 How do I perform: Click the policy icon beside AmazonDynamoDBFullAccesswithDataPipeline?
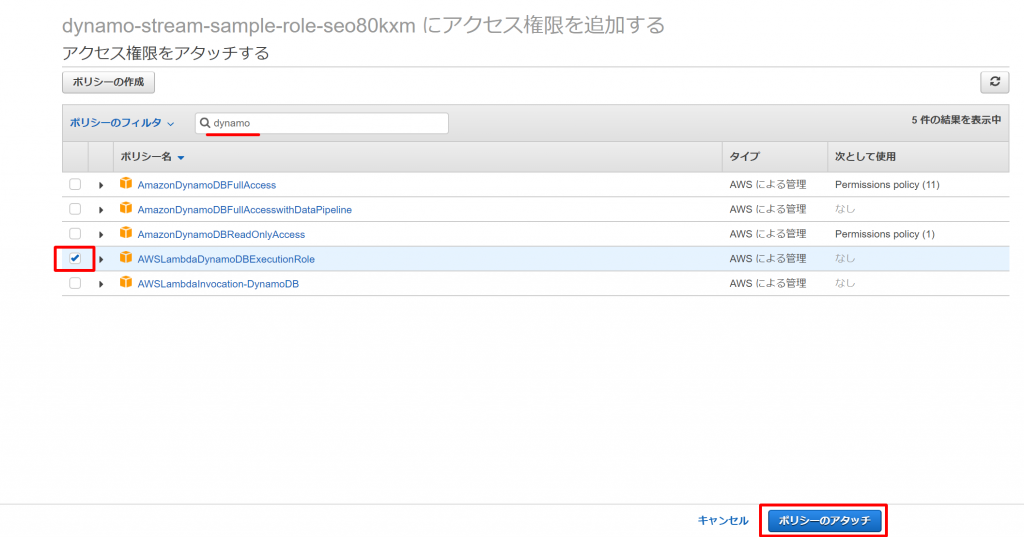[x=125, y=208]
